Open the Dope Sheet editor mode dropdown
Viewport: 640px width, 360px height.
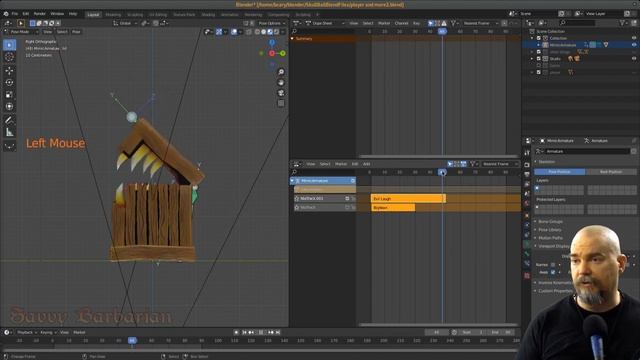(x=324, y=23)
